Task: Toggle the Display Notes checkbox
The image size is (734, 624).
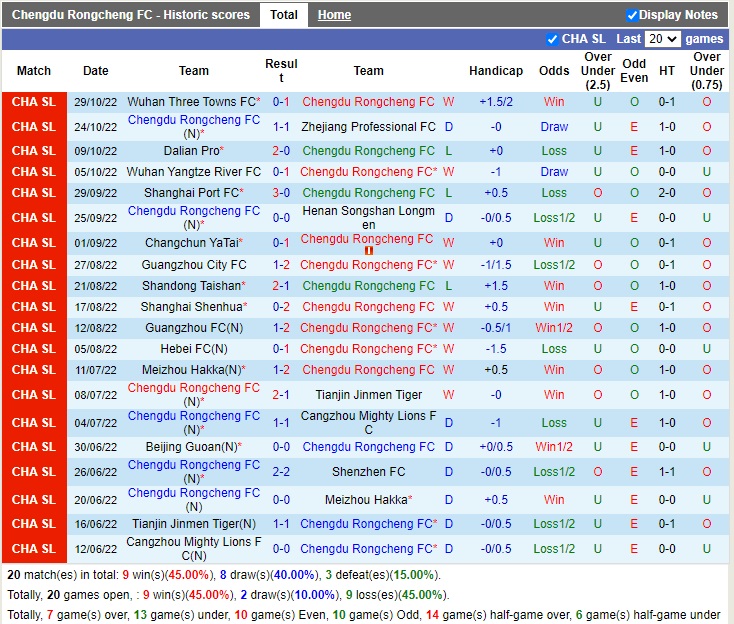Action: [x=632, y=15]
